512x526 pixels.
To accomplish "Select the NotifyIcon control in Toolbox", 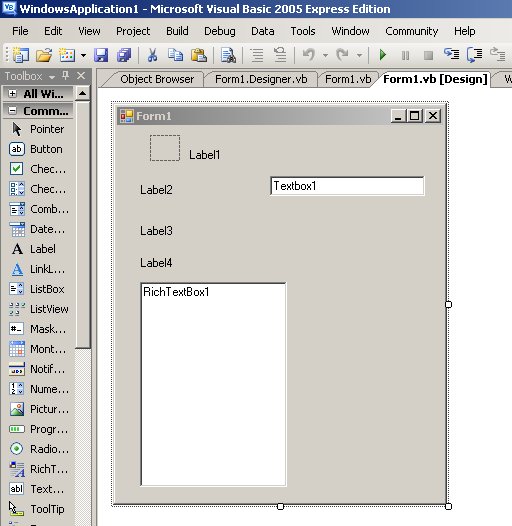I will (38, 369).
